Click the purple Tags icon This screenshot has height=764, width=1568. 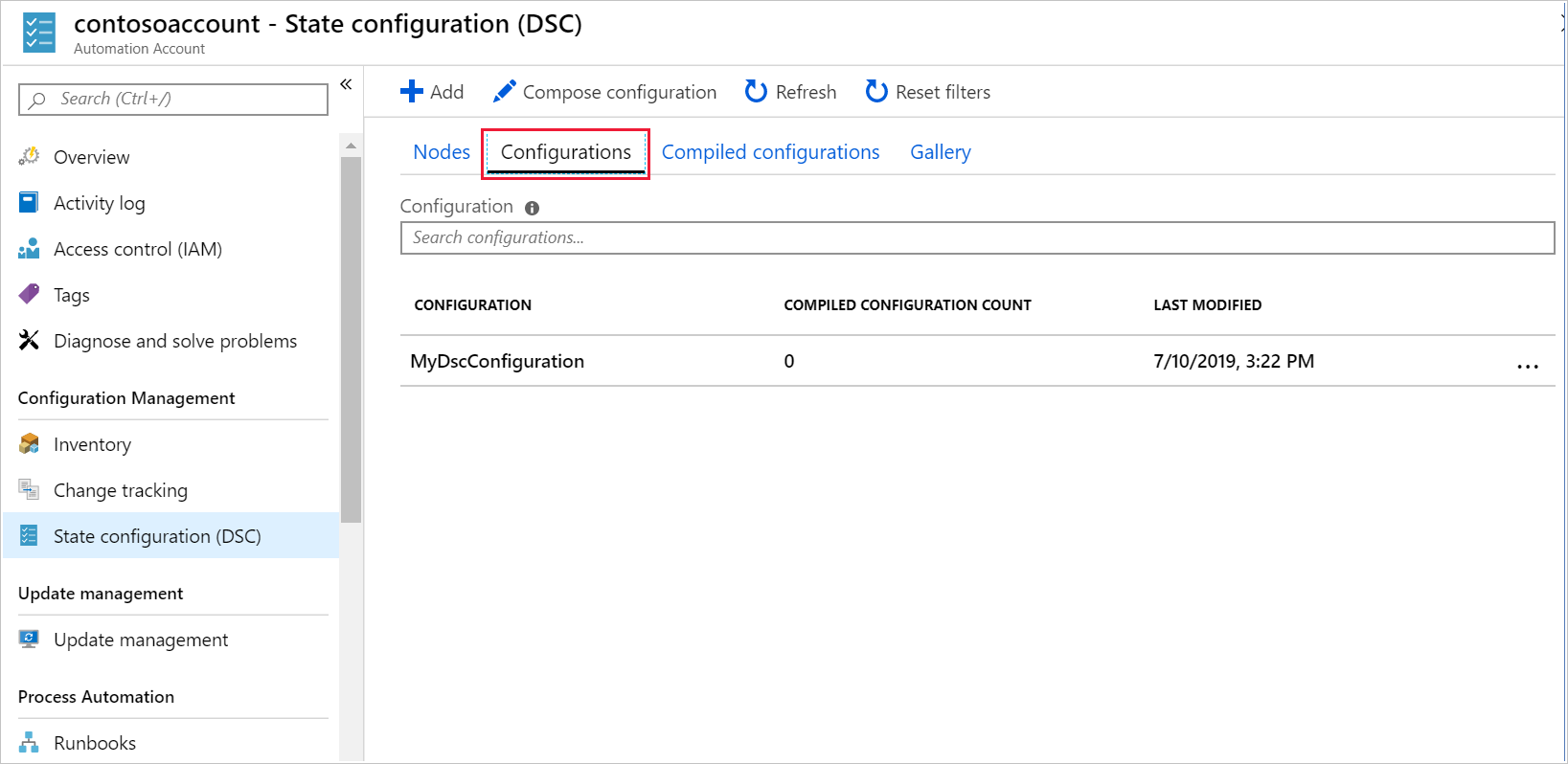30,294
